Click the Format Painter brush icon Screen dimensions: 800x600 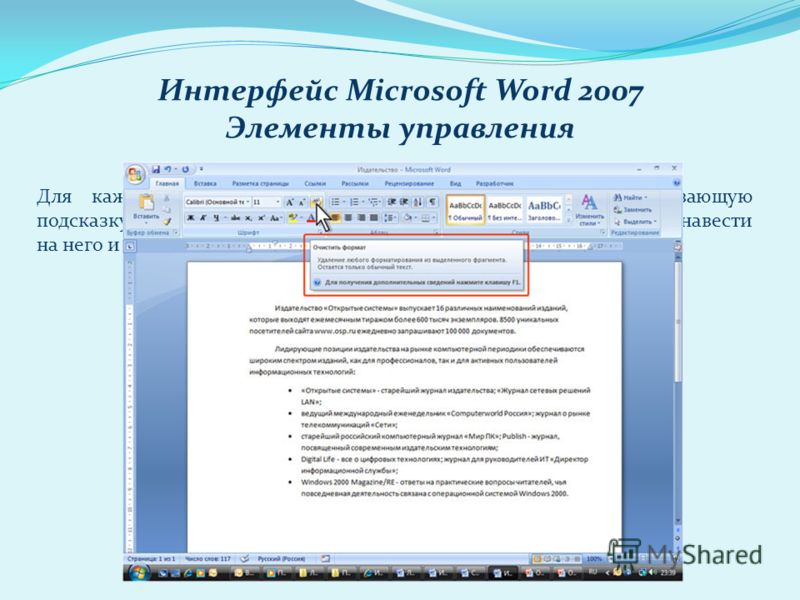tap(167, 221)
